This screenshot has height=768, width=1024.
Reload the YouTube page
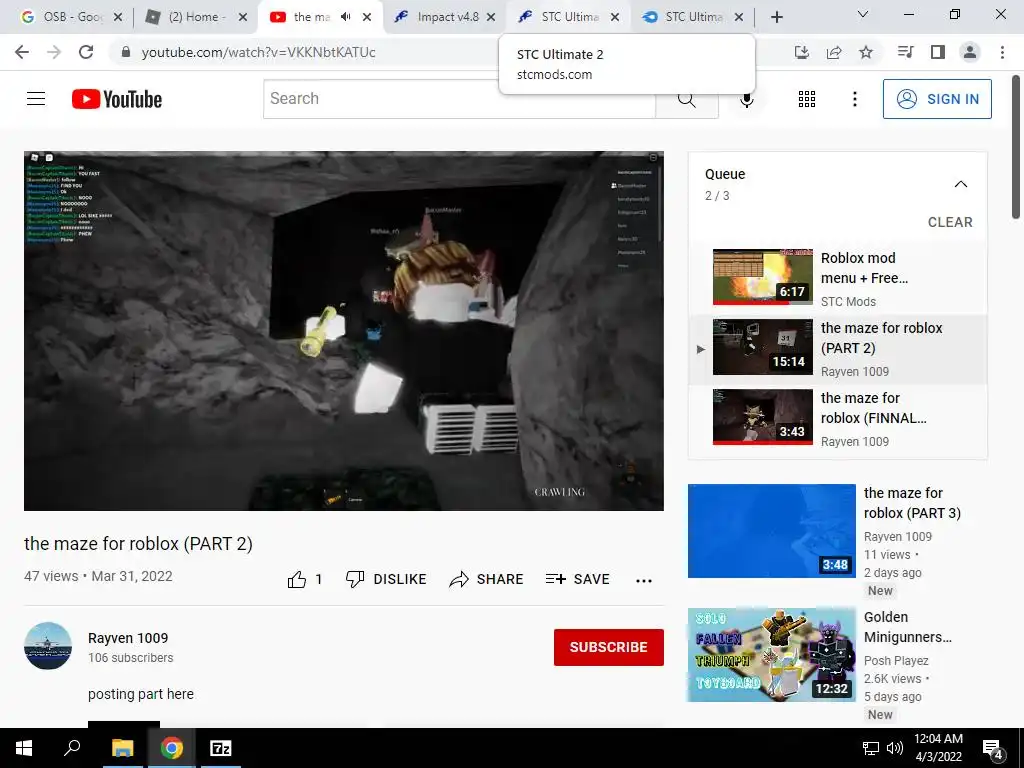point(86,52)
